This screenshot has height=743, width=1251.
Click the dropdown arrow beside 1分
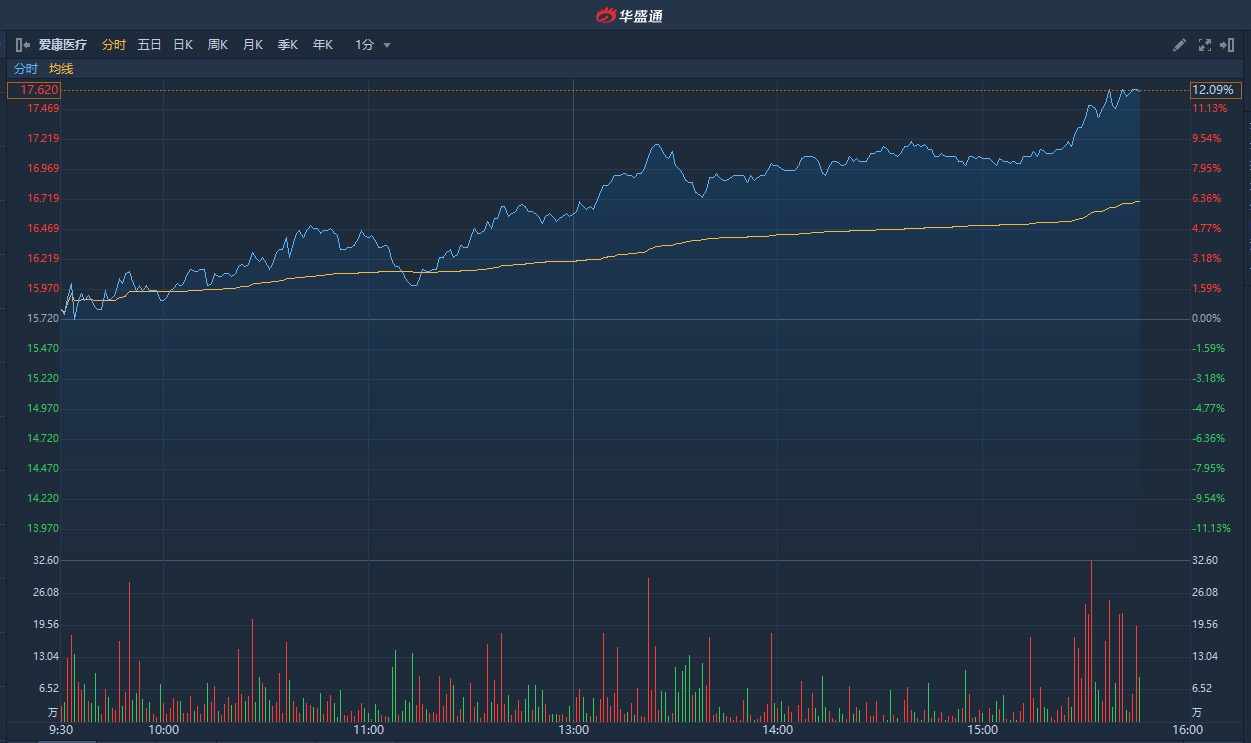coord(387,45)
